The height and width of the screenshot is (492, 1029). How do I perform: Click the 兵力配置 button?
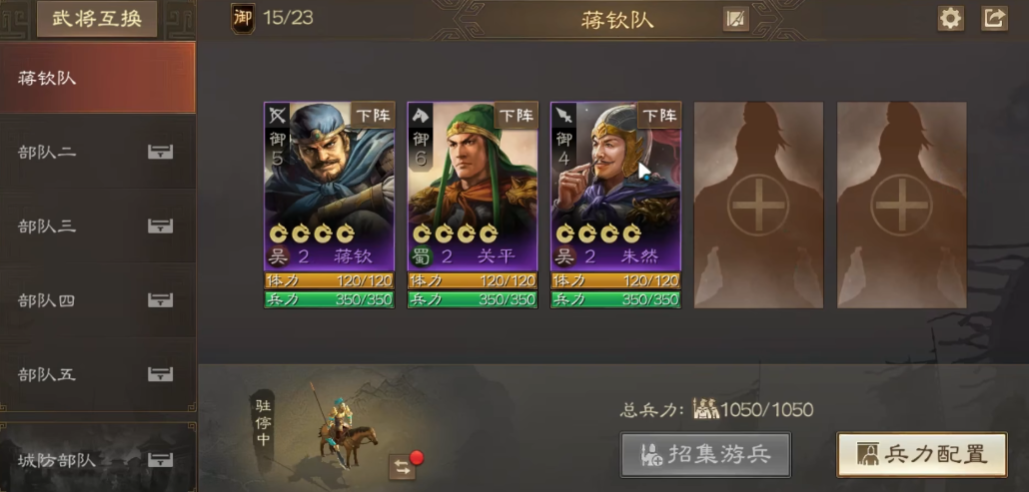pos(921,454)
